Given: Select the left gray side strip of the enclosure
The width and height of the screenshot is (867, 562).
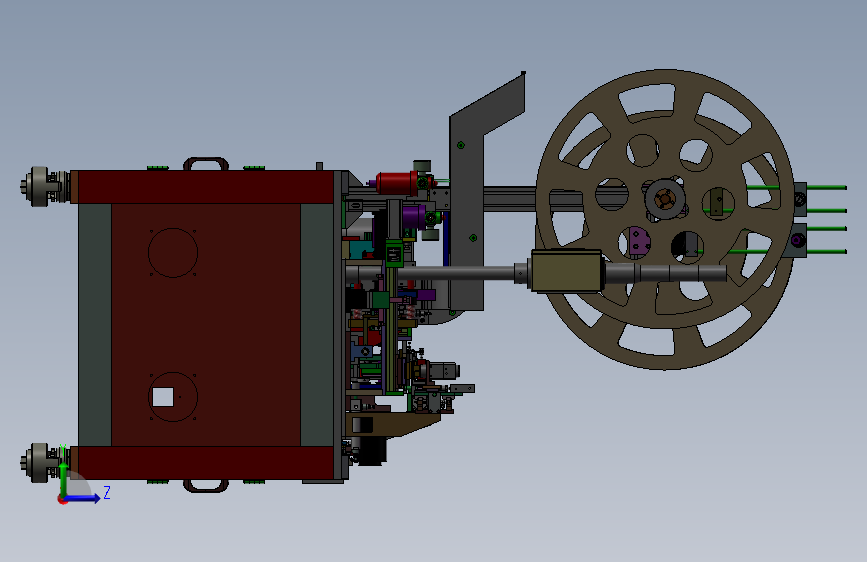Looking at the screenshot, I should coord(95,325).
